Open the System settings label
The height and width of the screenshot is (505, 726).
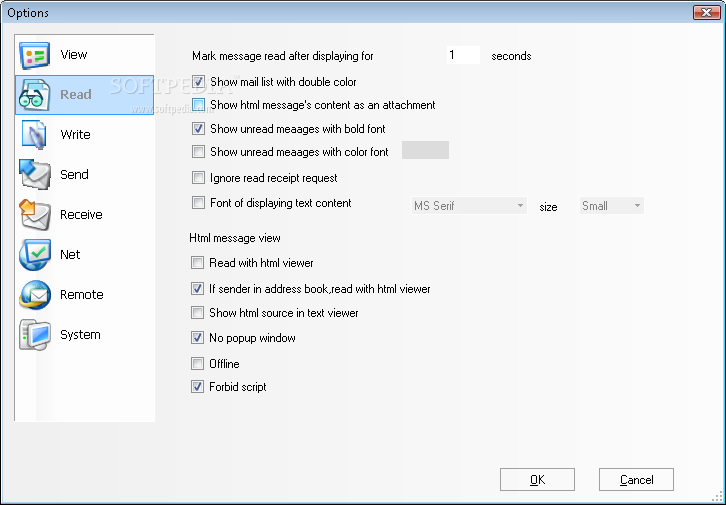(80, 335)
